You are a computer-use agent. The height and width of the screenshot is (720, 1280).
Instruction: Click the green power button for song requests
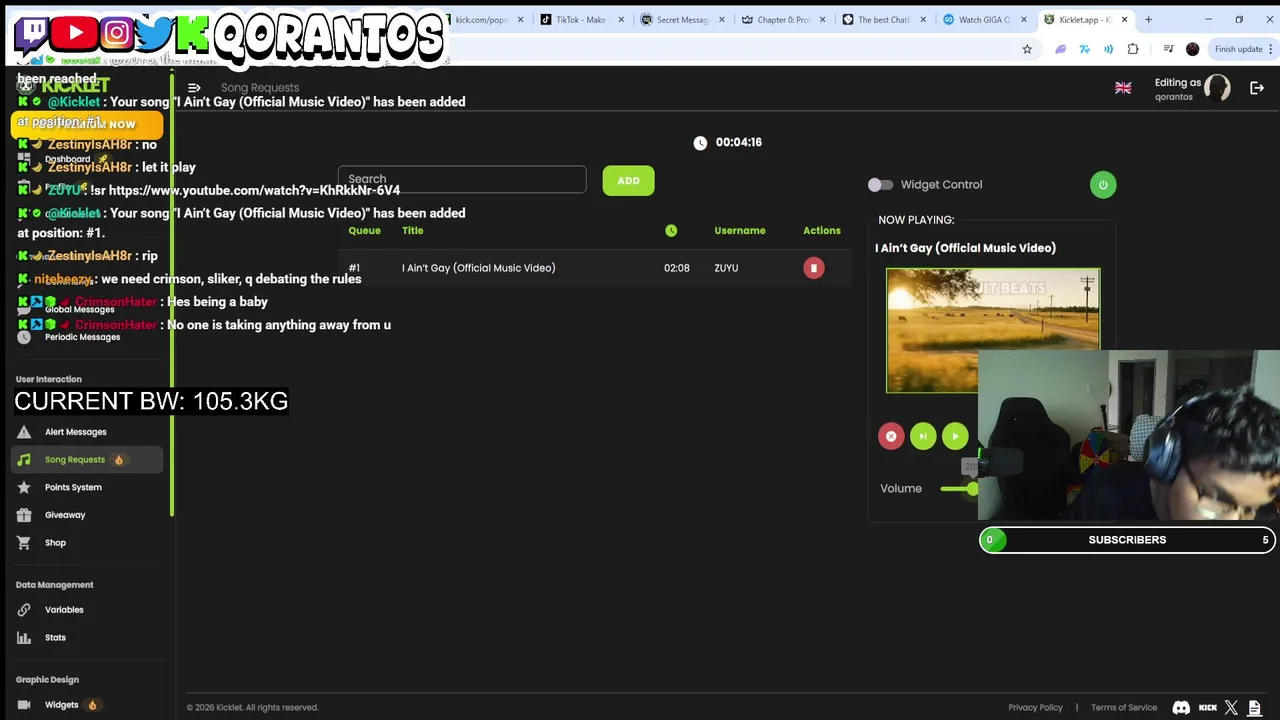pos(1103,185)
